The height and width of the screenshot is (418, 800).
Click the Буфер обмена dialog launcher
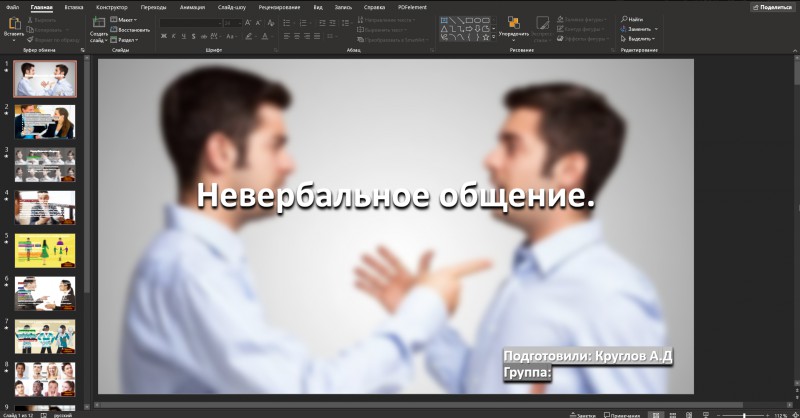point(83,50)
